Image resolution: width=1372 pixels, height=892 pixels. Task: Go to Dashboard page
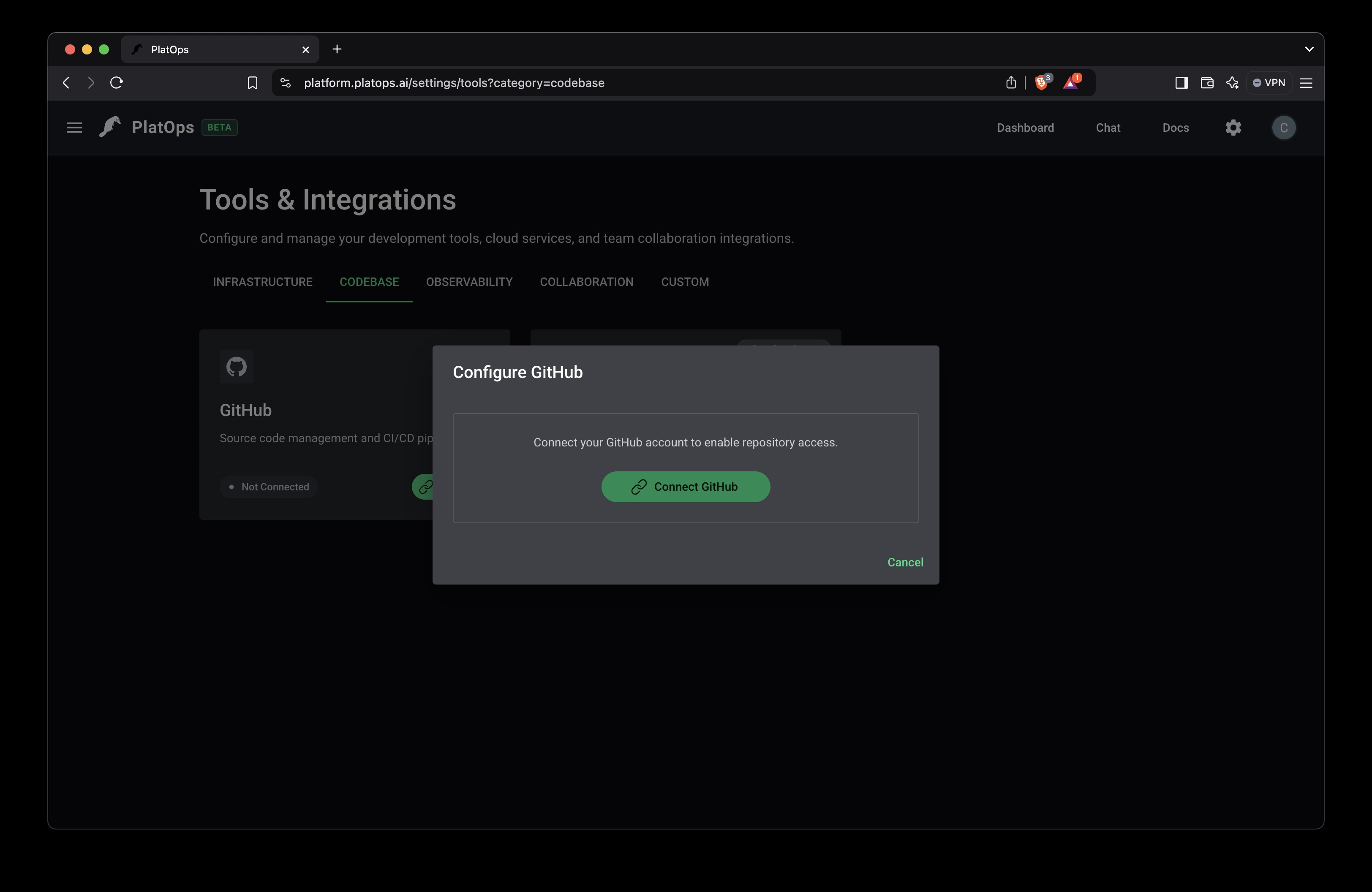[1025, 128]
